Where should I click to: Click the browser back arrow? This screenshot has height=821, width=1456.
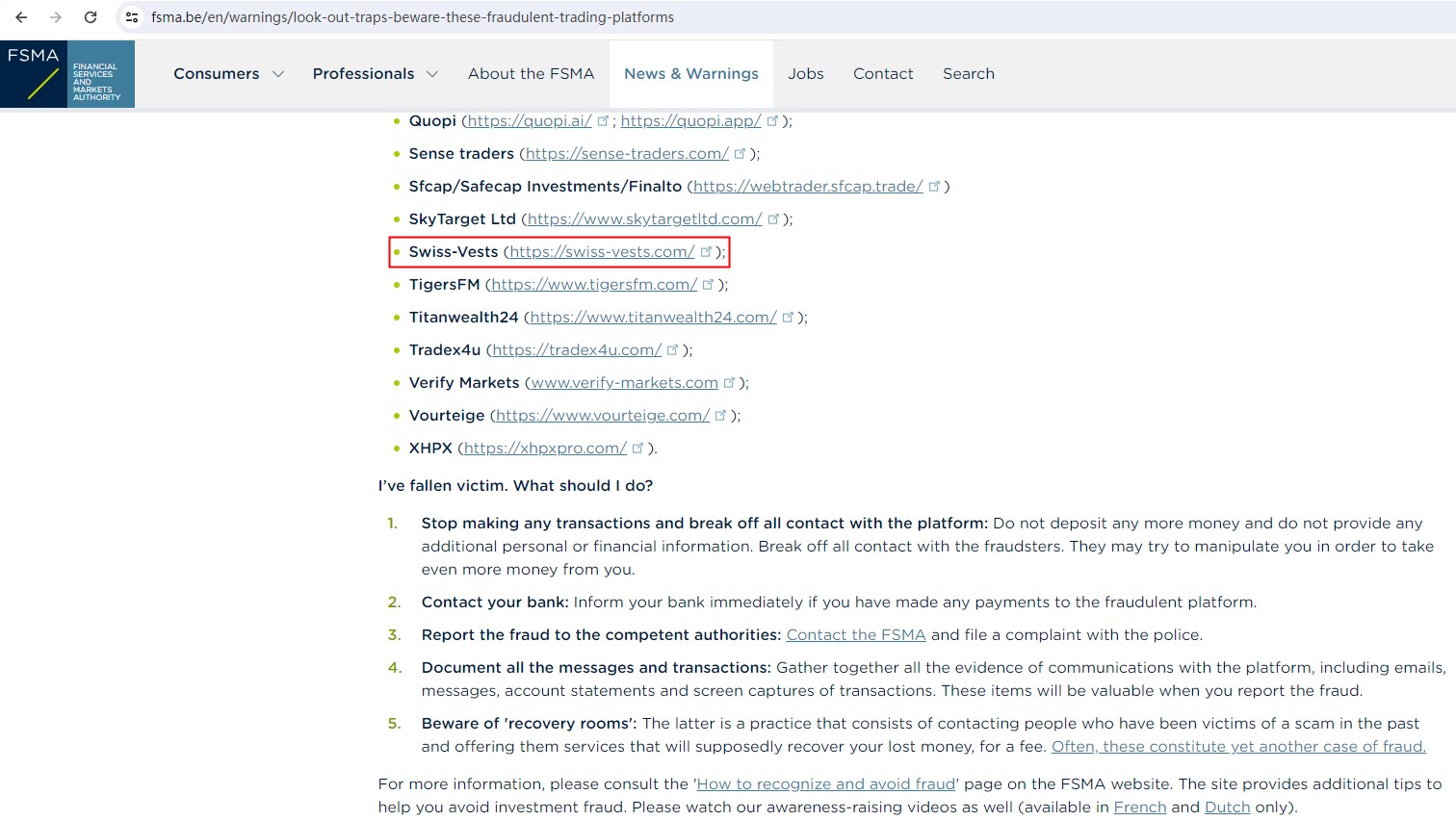(x=21, y=17)
